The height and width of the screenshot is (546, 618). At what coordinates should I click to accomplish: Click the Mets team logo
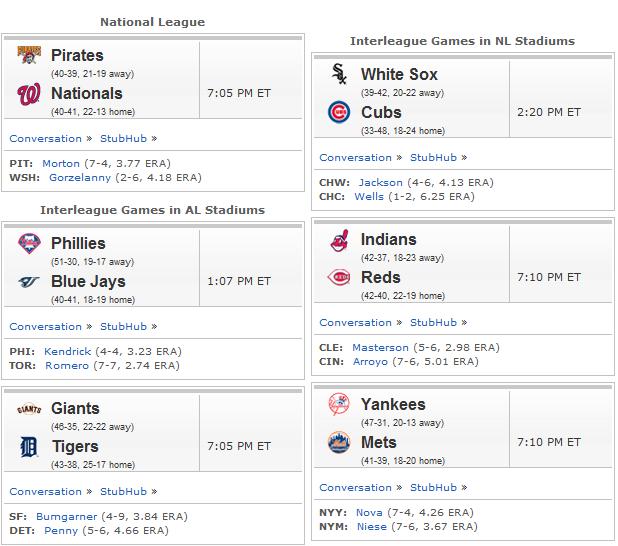[339, 442]
